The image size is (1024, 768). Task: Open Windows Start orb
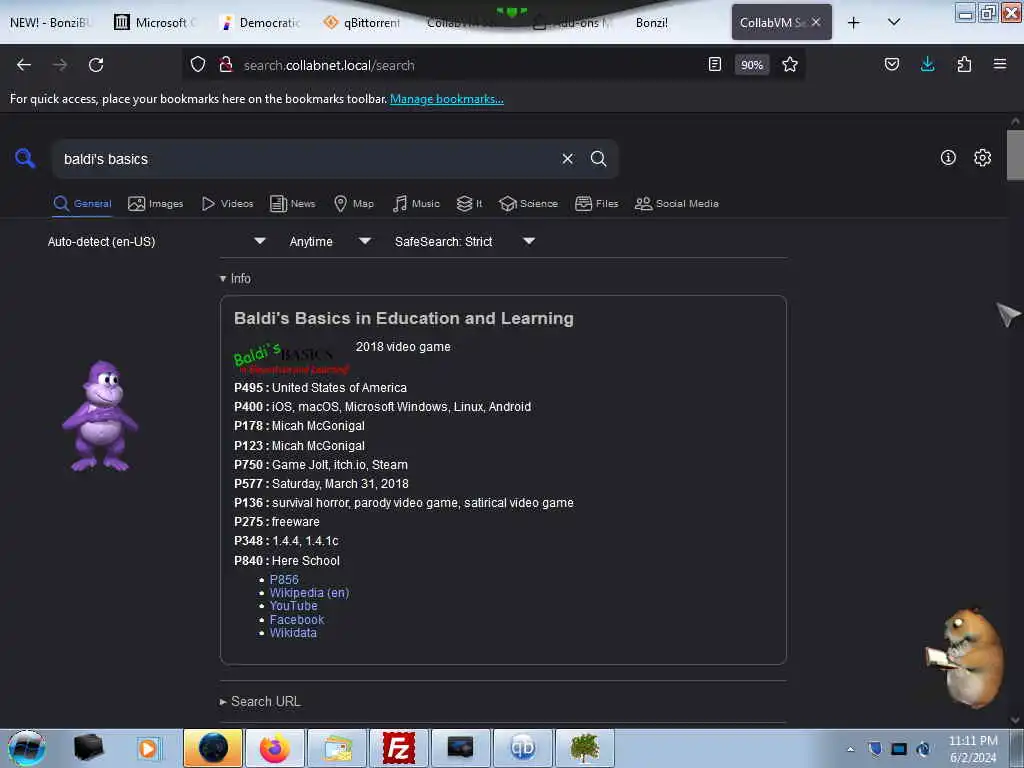tap(26, 748)
